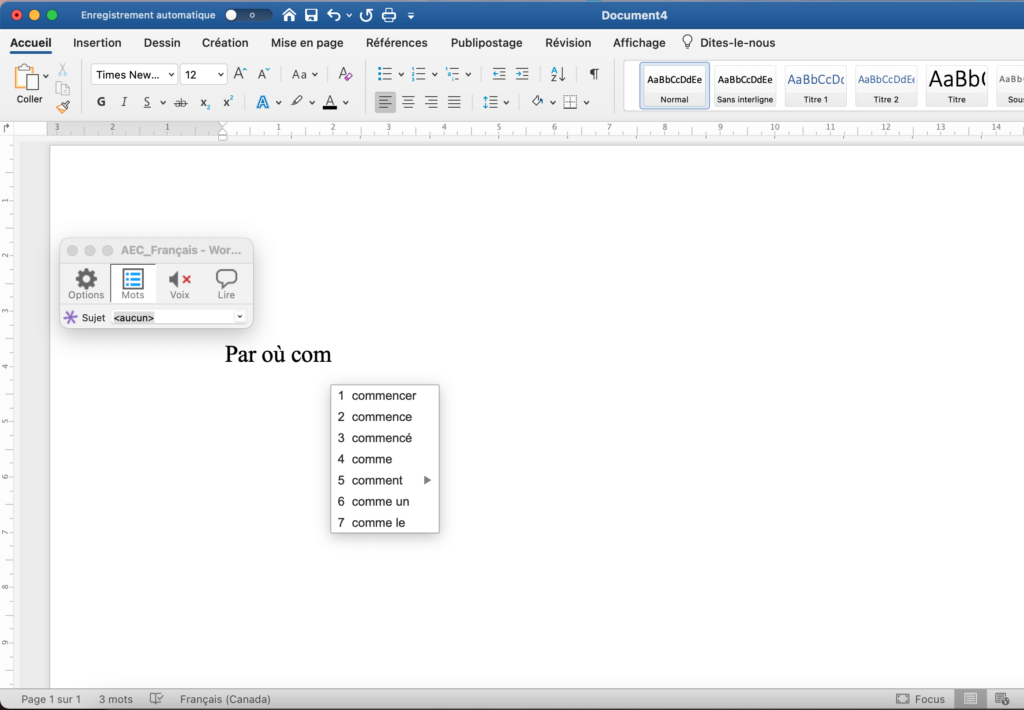Toggle the Enregistrement automatique switch
Viewport: 1024px width, 710px height.
coord(248,16)
